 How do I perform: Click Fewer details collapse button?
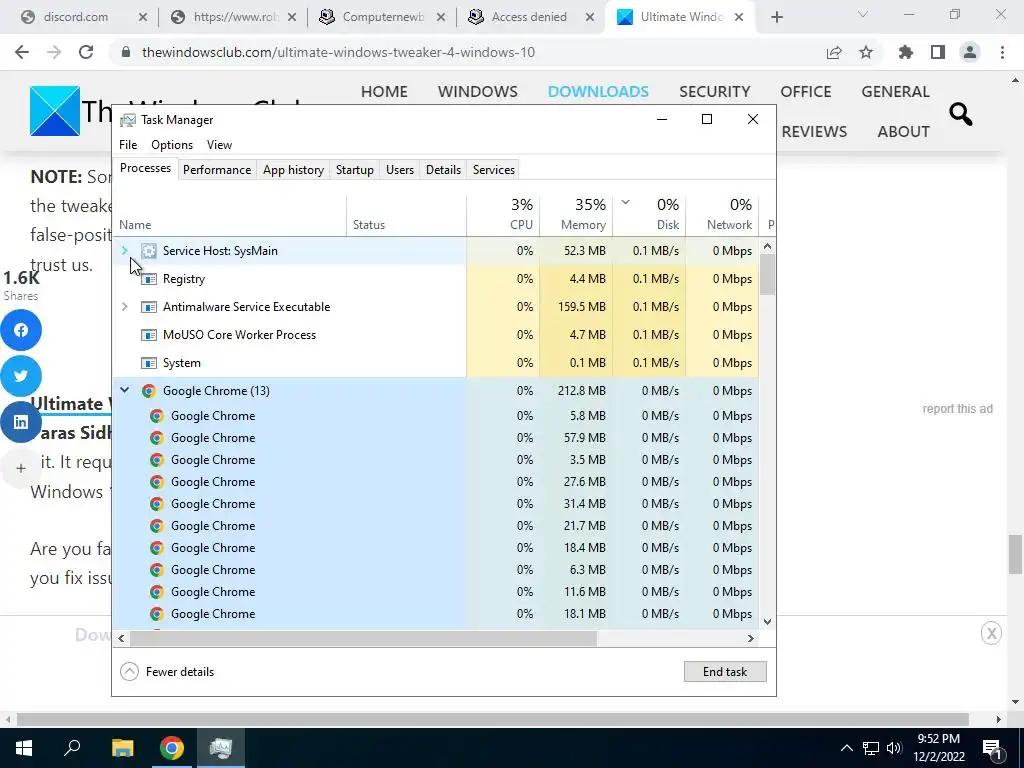(x=168, y=671)
